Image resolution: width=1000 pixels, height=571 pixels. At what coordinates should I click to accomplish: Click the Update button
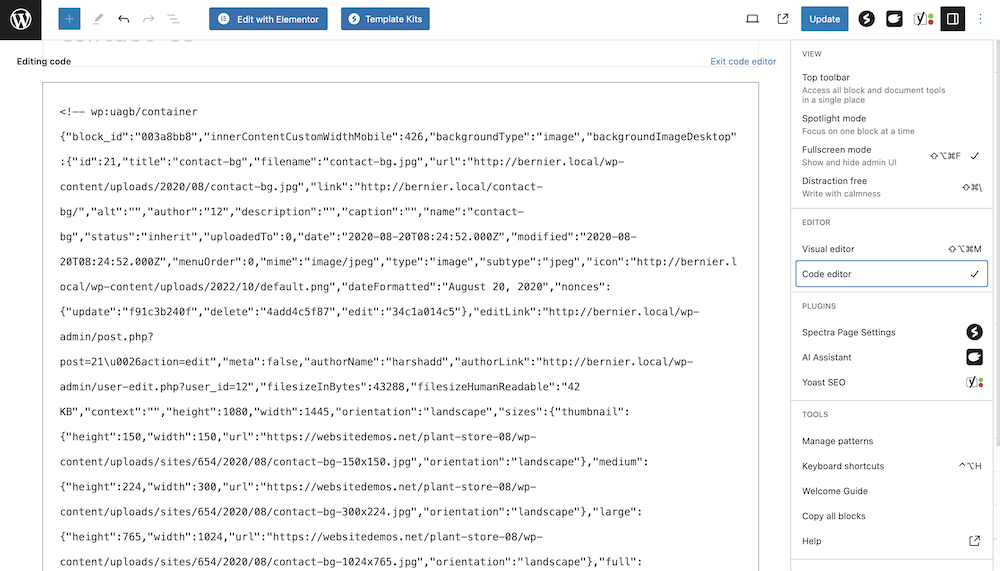pyautogui.click(x=825, y=19)
